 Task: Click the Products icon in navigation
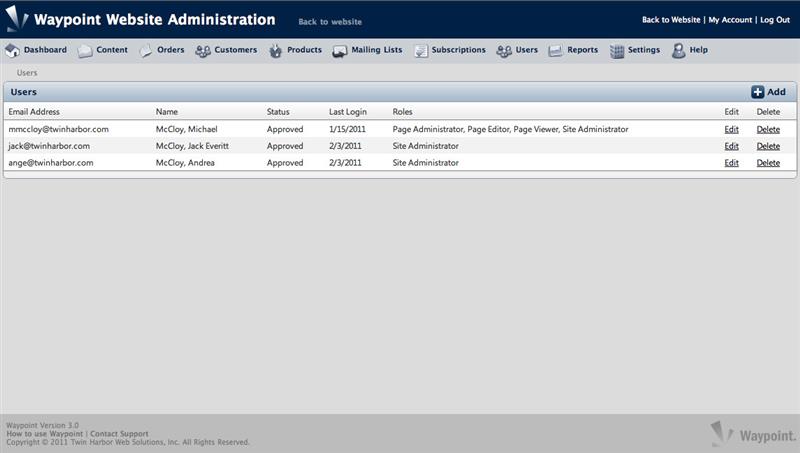click(276, 51)
